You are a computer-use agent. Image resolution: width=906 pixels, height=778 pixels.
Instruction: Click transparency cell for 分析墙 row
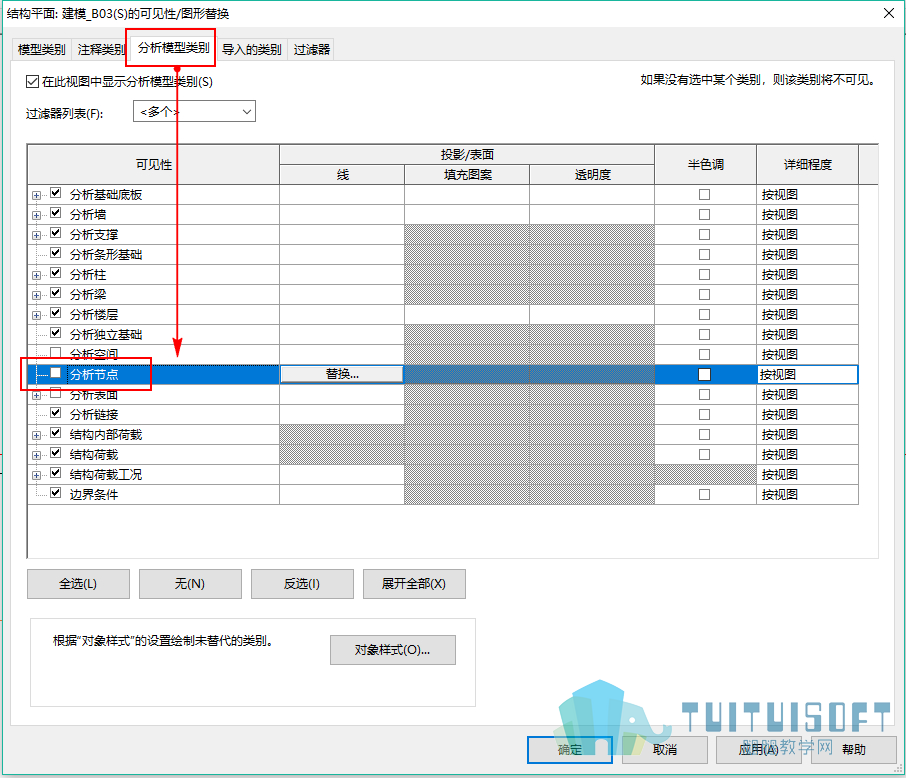tap(592, 214)
